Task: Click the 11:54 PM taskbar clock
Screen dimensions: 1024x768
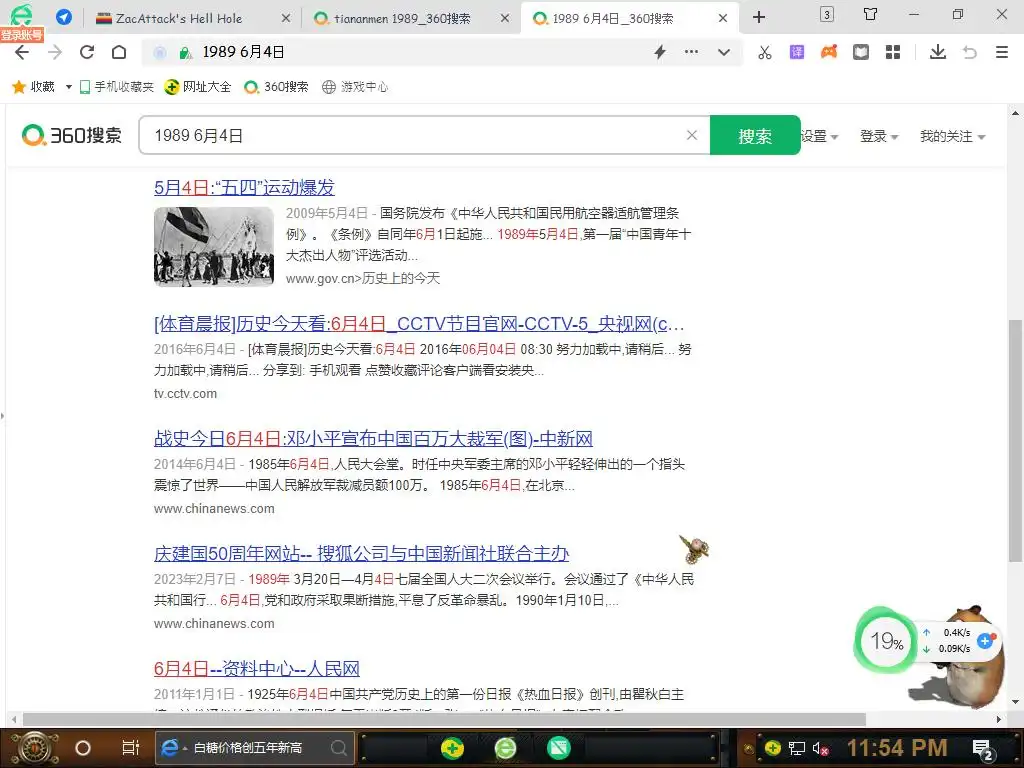Action: coord(897,748)
